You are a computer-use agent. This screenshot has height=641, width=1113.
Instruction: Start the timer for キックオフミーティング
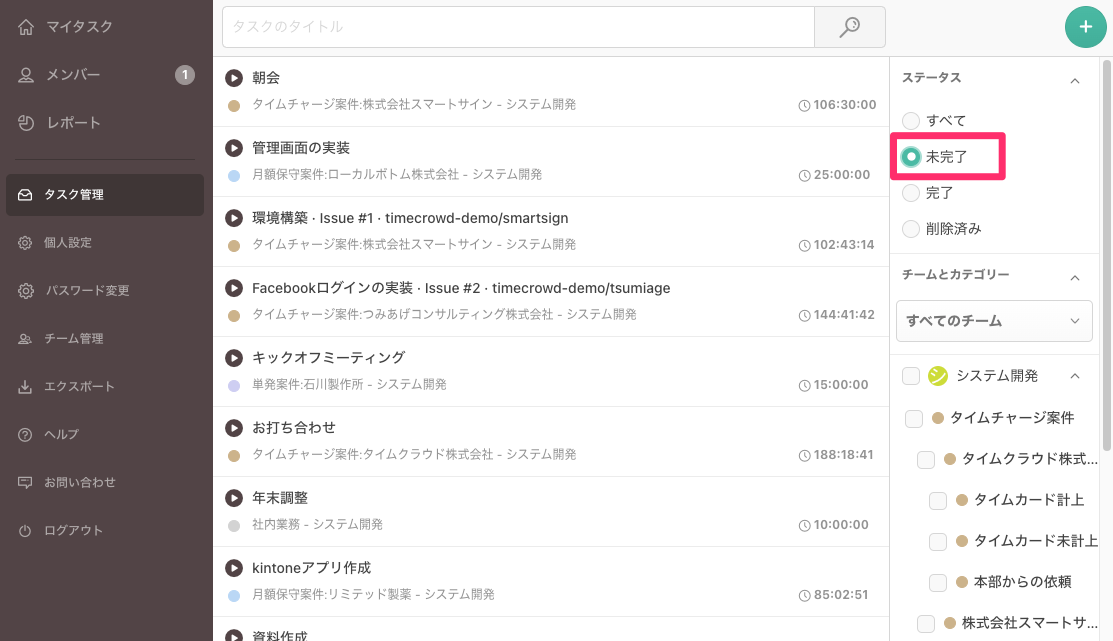pyautogui.click(x=234, y=358)
